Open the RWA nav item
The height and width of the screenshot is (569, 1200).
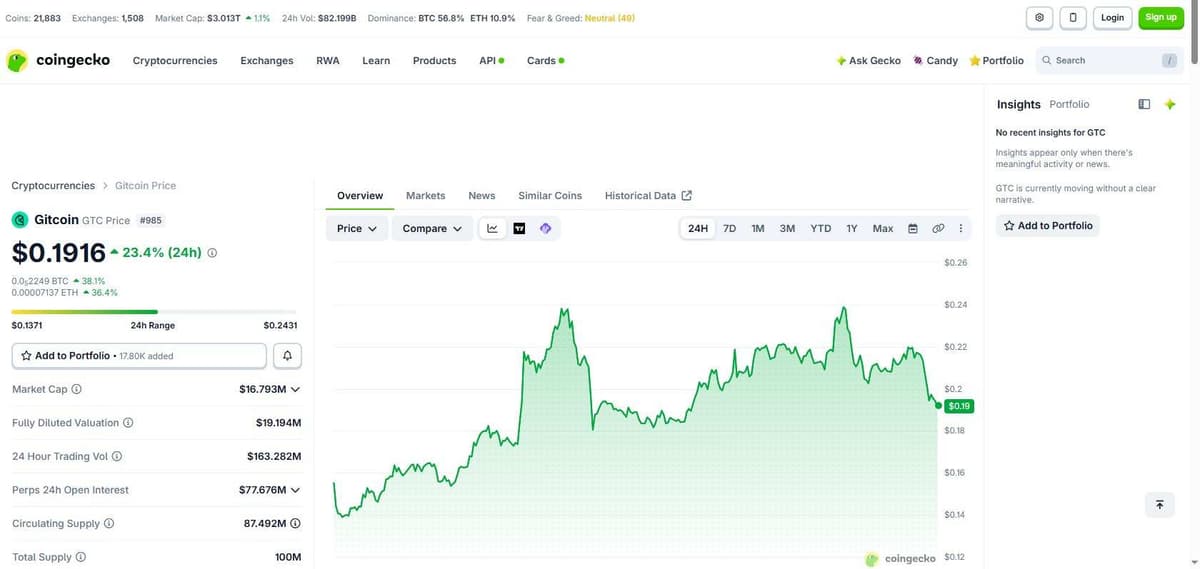click(x=328, y=60)
